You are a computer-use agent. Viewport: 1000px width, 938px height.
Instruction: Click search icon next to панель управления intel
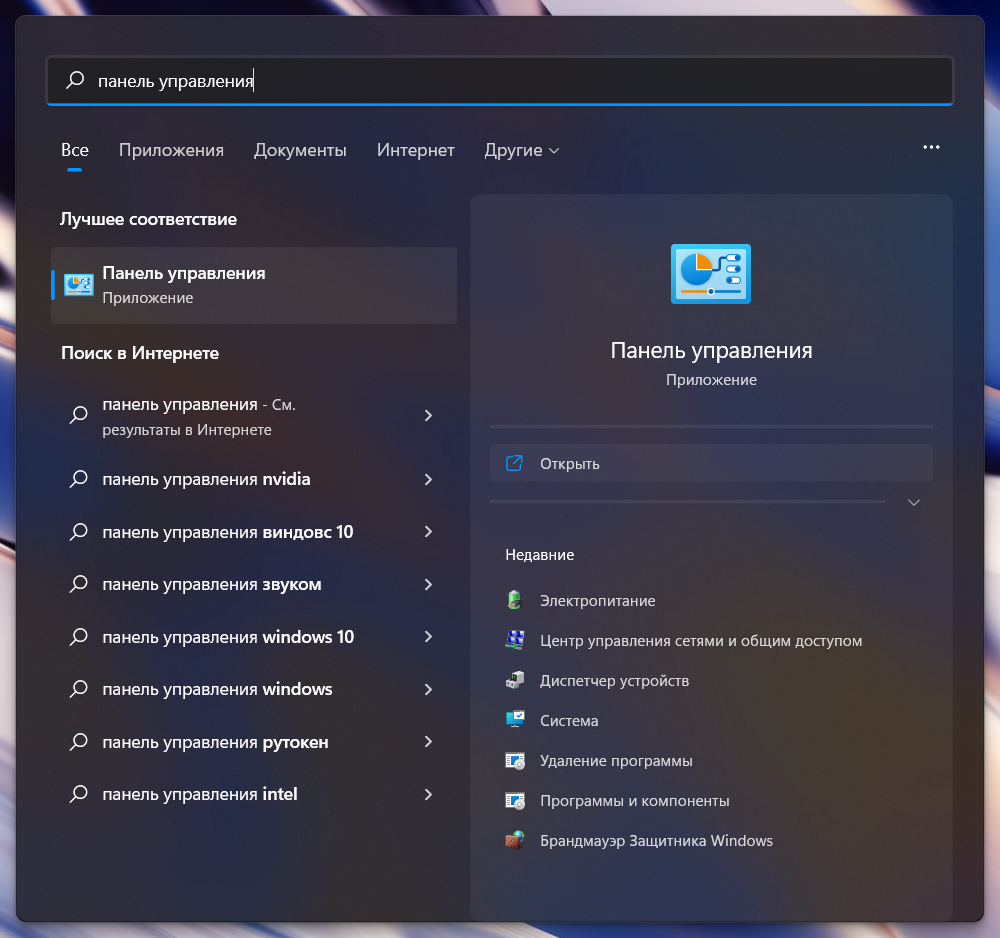(x=78, y=794)
